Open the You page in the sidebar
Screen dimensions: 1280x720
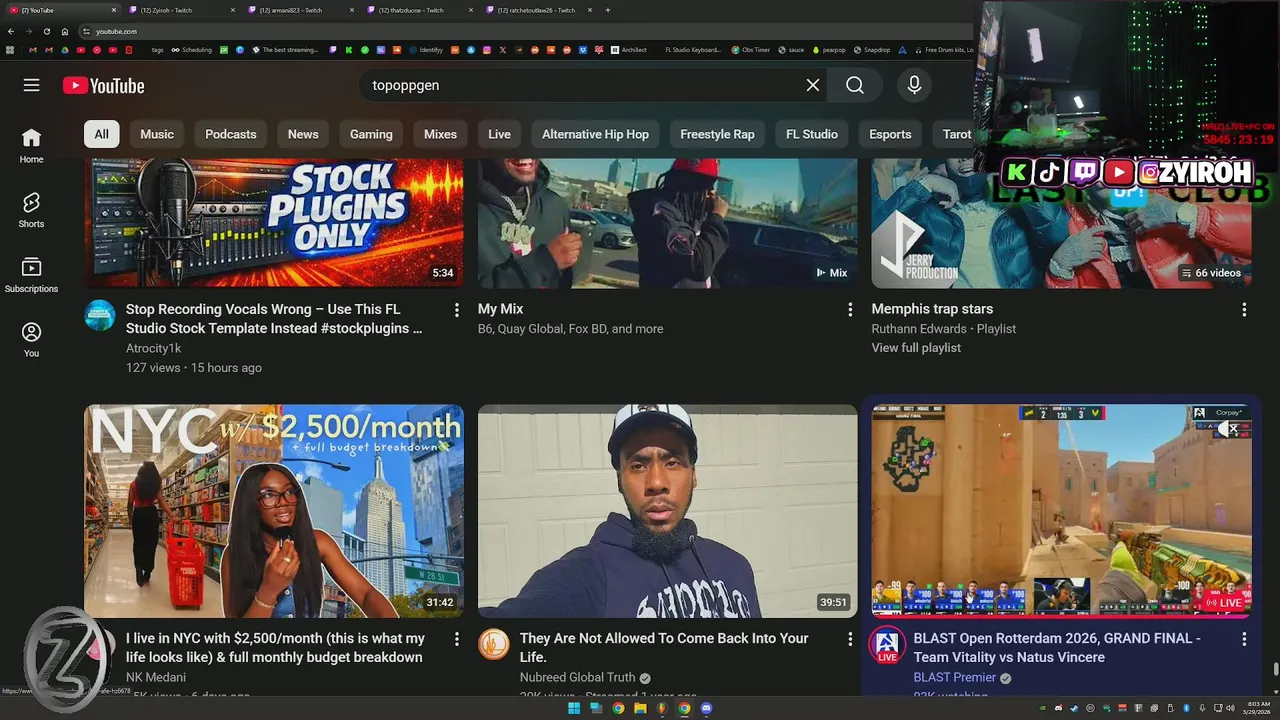pos(31,340)
